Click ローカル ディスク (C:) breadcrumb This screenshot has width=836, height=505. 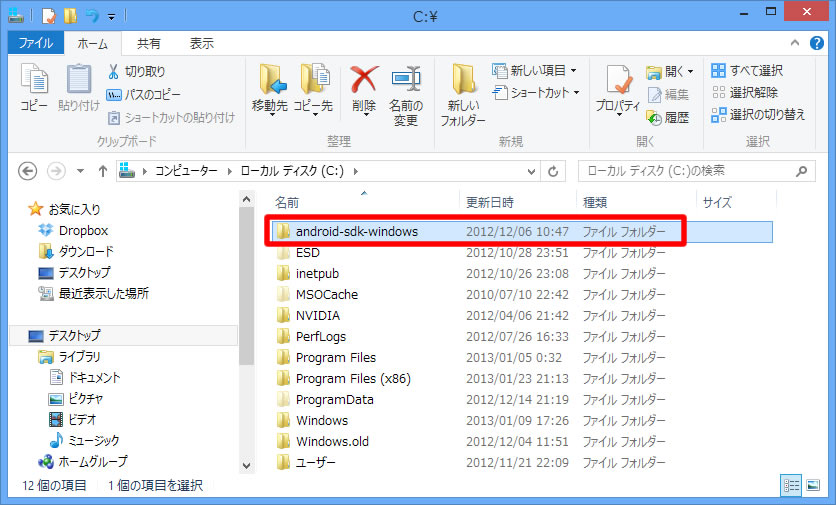click(292, 171)
